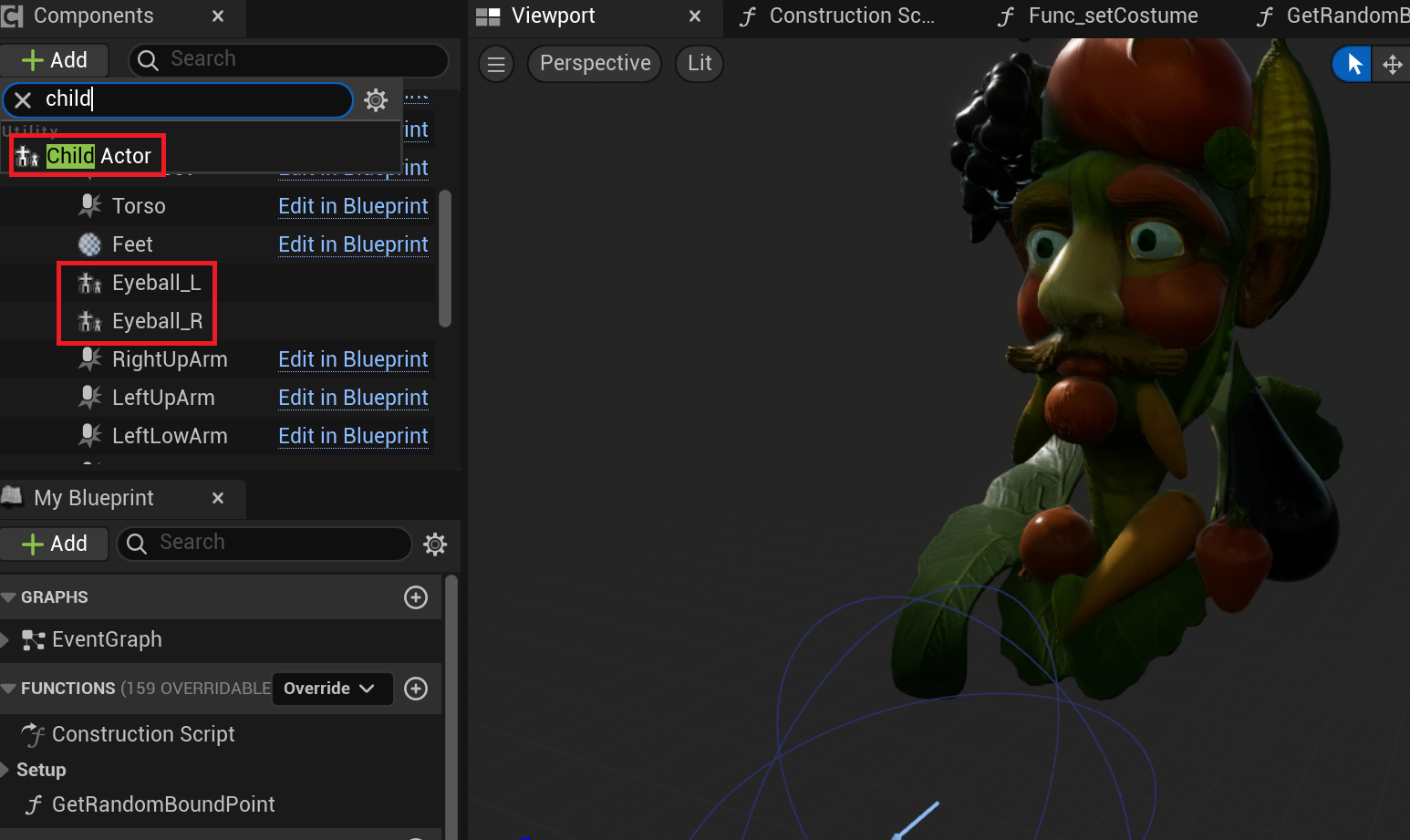Click the Components list scrollbar
The width and height of the screenshot is (1410, 840).
tap(445, 258)
